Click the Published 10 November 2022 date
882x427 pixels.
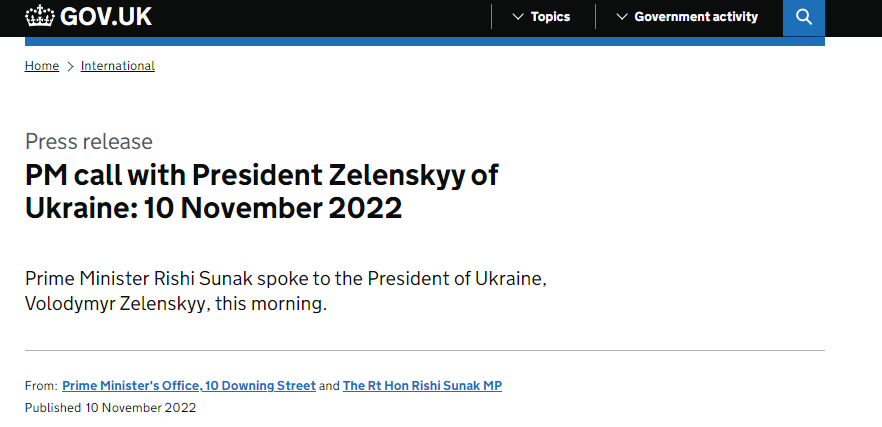[110, 408]
